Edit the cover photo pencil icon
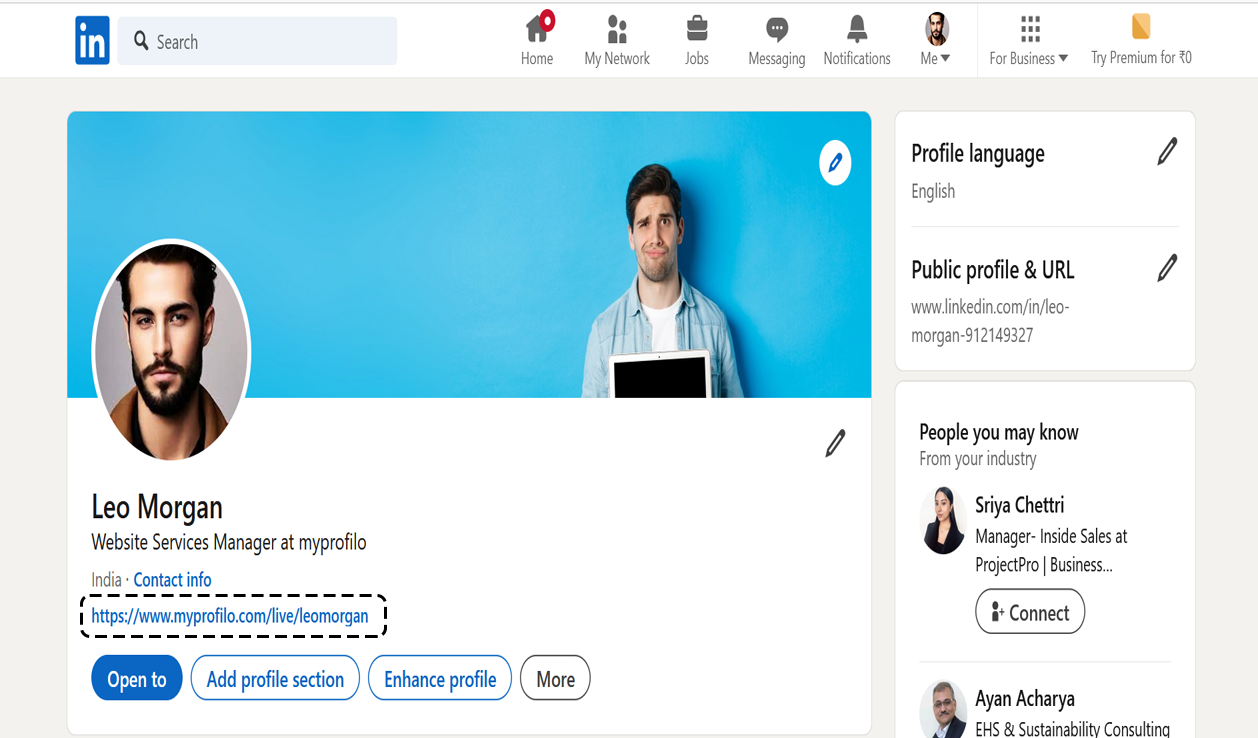This screenshot has width=1258, height=738. pyautogui.click(x=835, y=162)
